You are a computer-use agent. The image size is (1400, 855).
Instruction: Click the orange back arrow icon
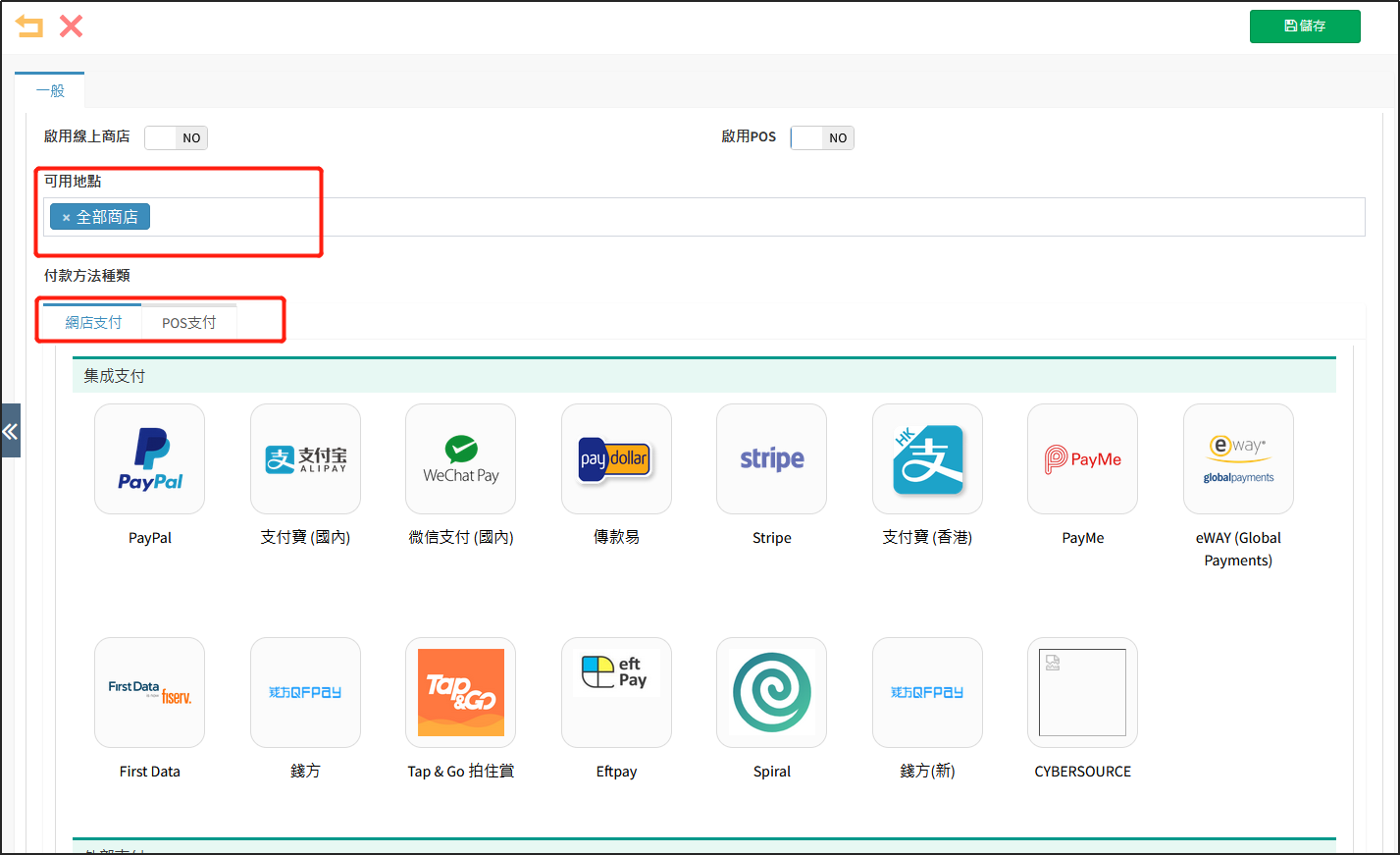tap(29, 27)
